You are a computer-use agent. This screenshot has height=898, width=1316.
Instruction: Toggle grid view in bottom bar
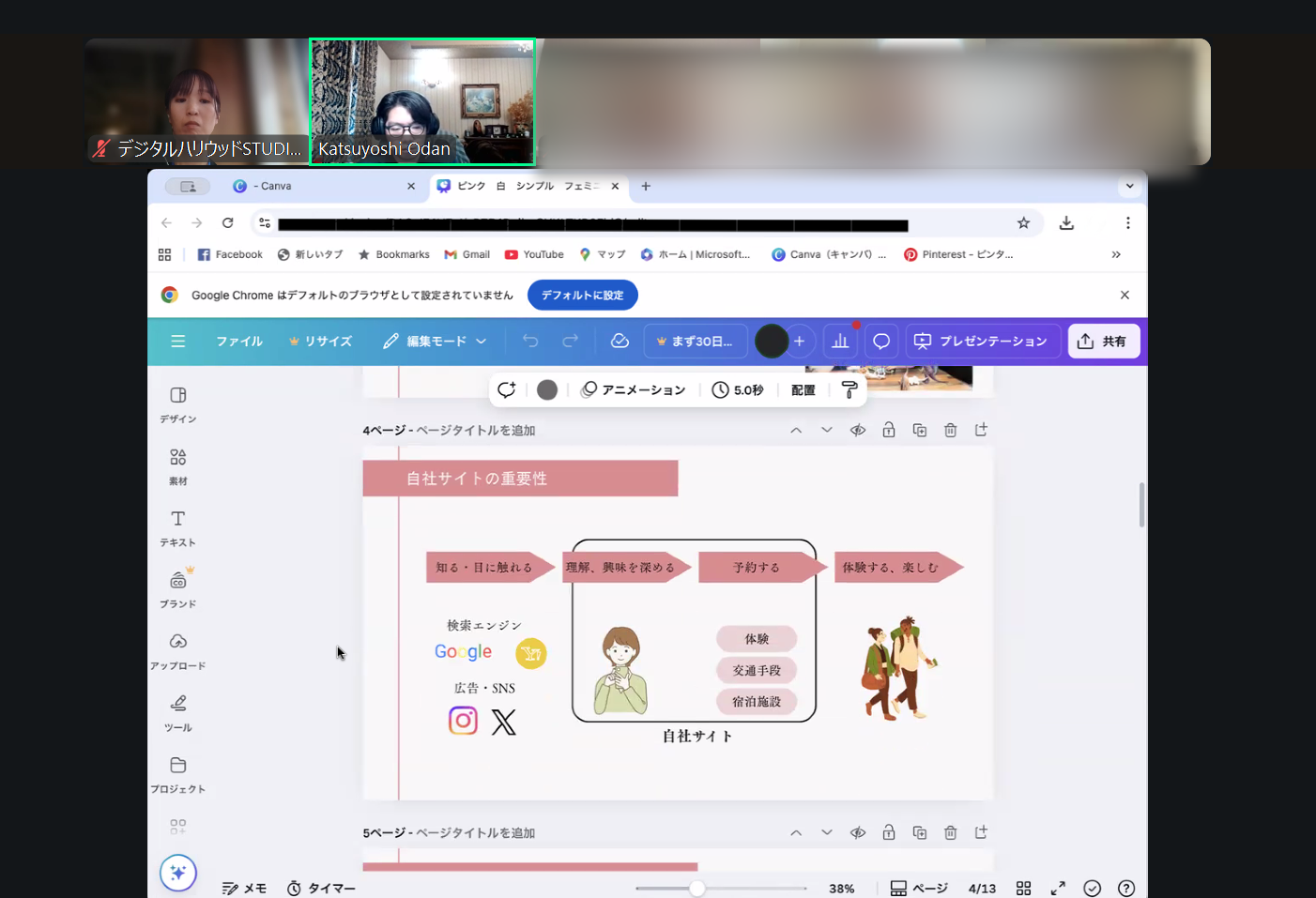(x=1023, y=888)
